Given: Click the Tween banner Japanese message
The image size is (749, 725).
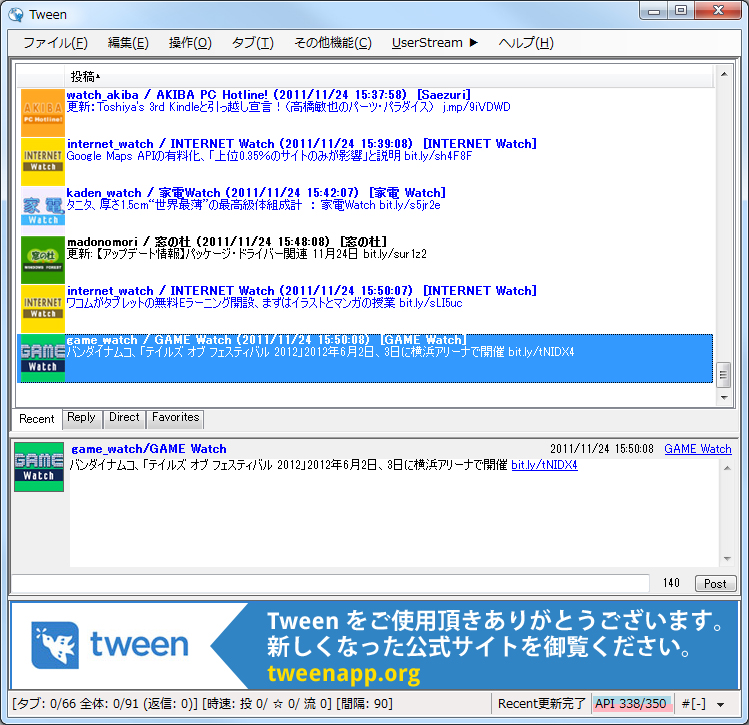Looking at the screenshot, I should tap(495, 634).
